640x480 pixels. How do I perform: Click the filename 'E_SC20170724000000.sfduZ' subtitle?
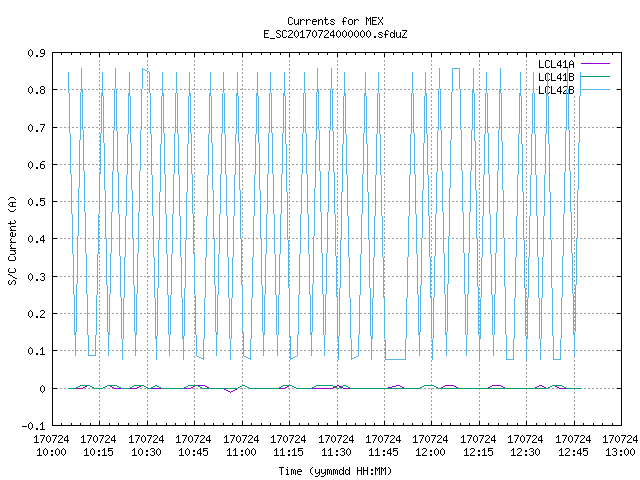pos(335,34)
